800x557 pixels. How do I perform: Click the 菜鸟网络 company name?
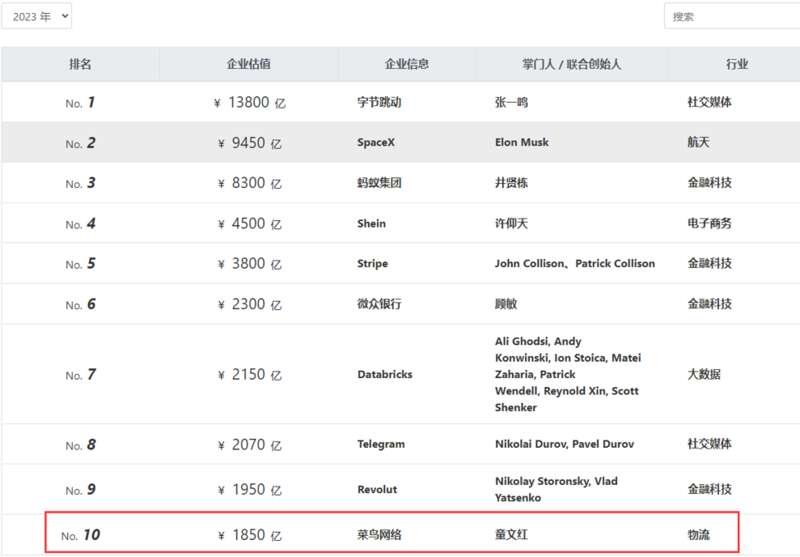(379, 535)
